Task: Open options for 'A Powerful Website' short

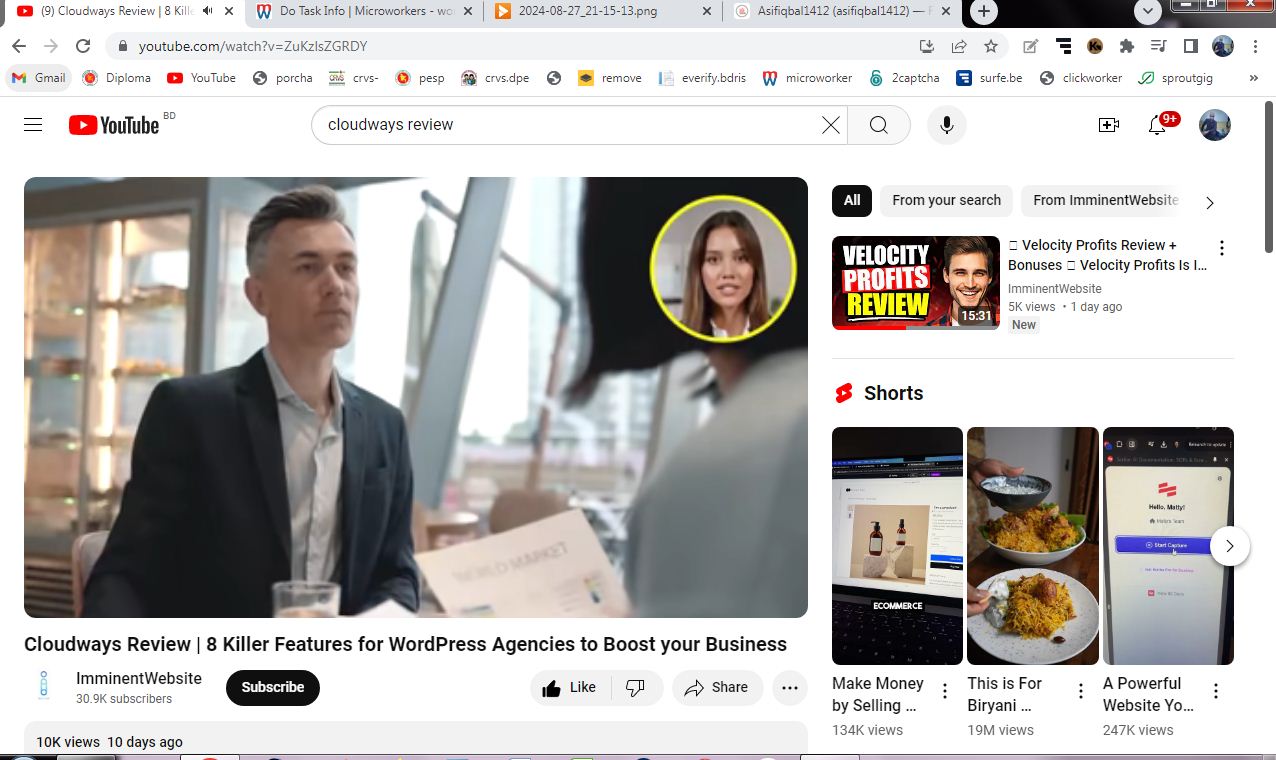Action: click(x=1216, y=691)
